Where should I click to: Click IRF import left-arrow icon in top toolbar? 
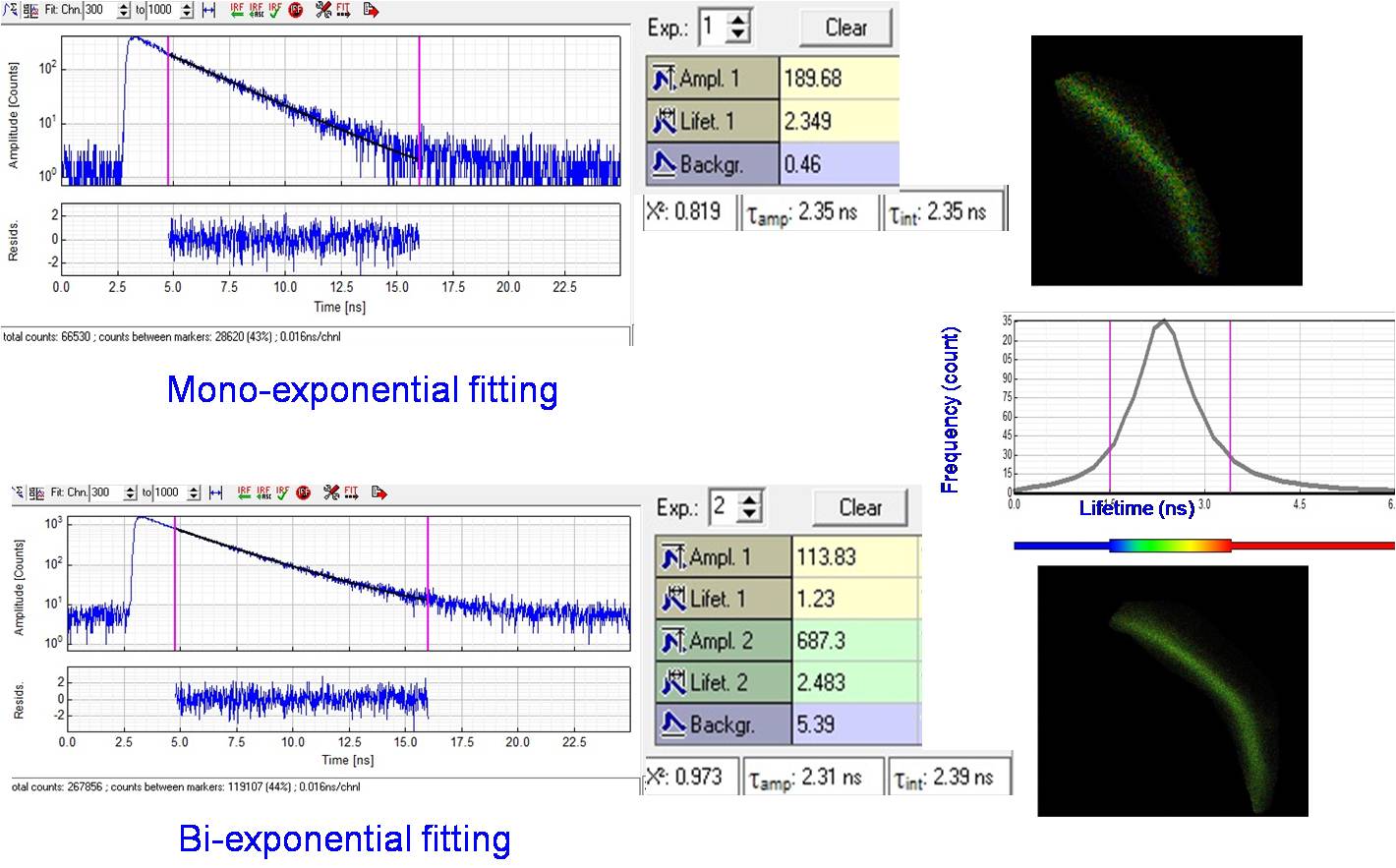(x=237, y=10)
